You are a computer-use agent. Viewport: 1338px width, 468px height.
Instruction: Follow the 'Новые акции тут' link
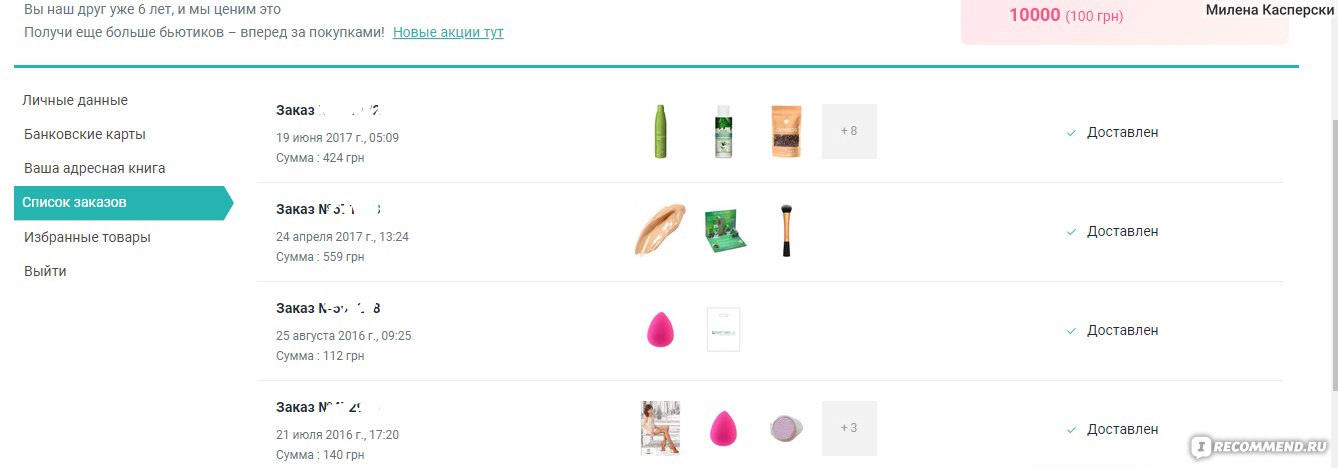pyautogui.click(x=448, y=32)
